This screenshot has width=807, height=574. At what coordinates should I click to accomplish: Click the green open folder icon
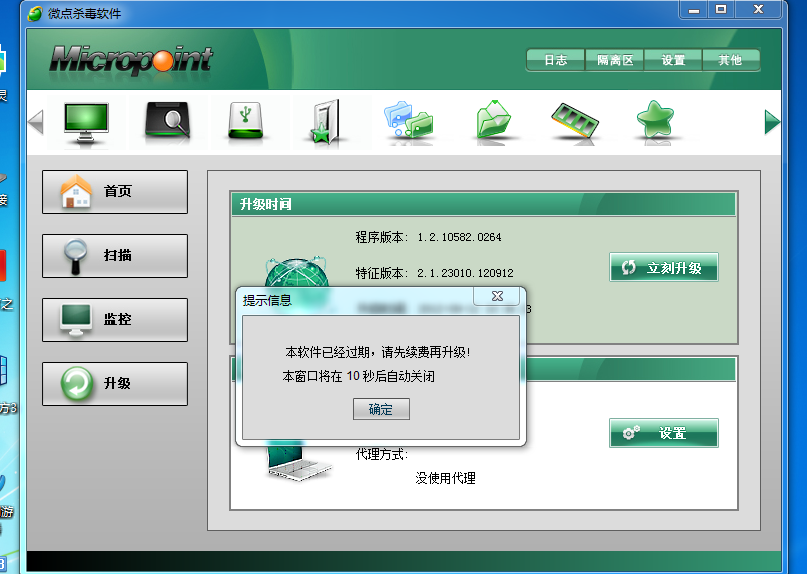click(493, 119)
